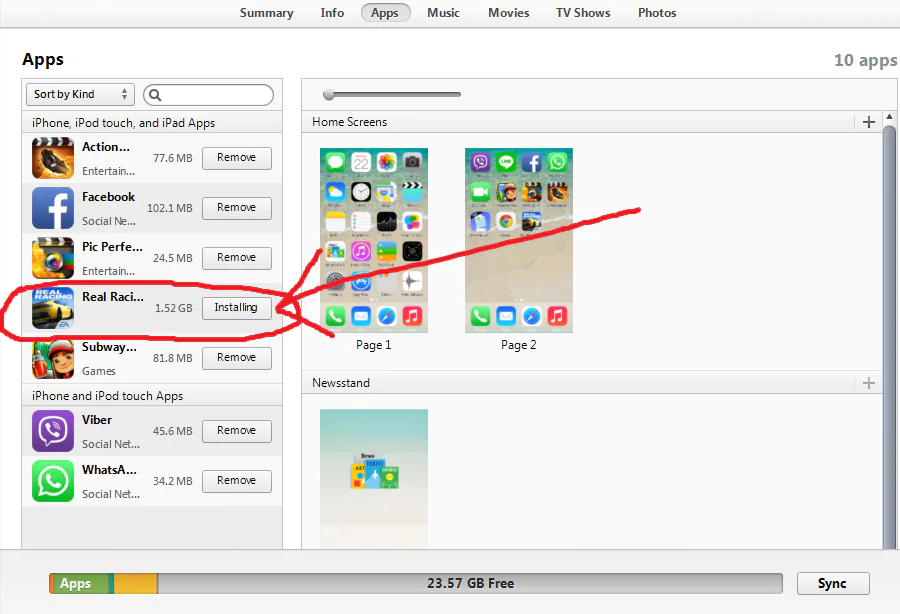
Task: Remove the Facebook app
Action: tap(236, 208)
